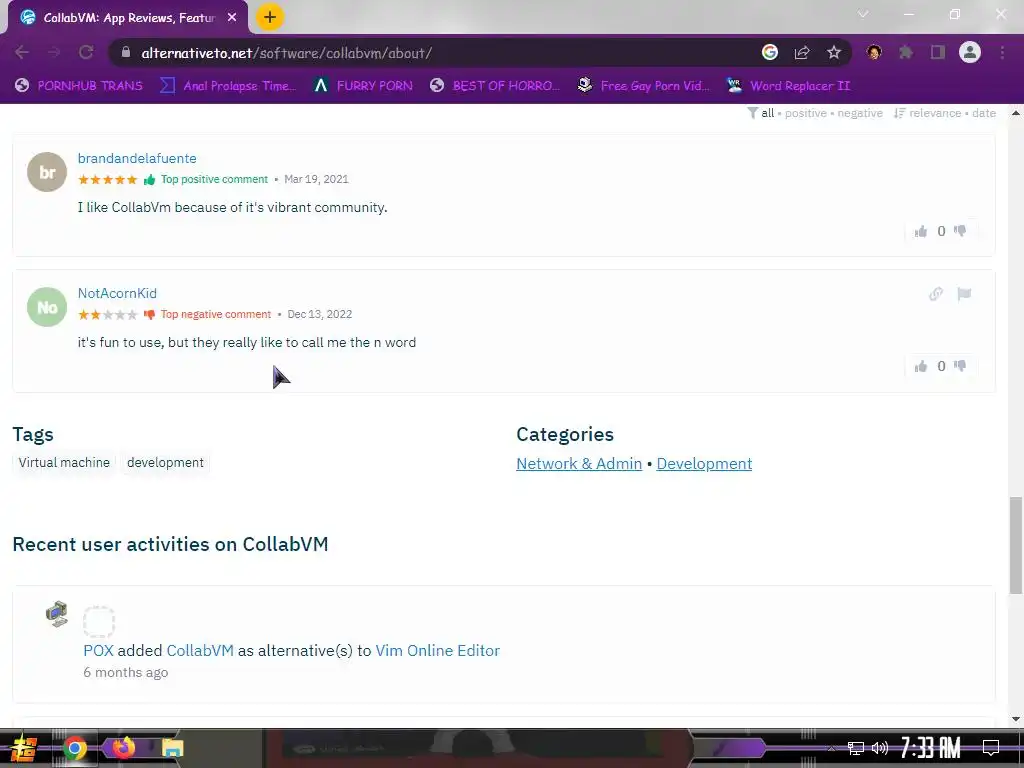
Task: Sort comments by 'date'
Action: pyautogui.click(x=984, y=113)
